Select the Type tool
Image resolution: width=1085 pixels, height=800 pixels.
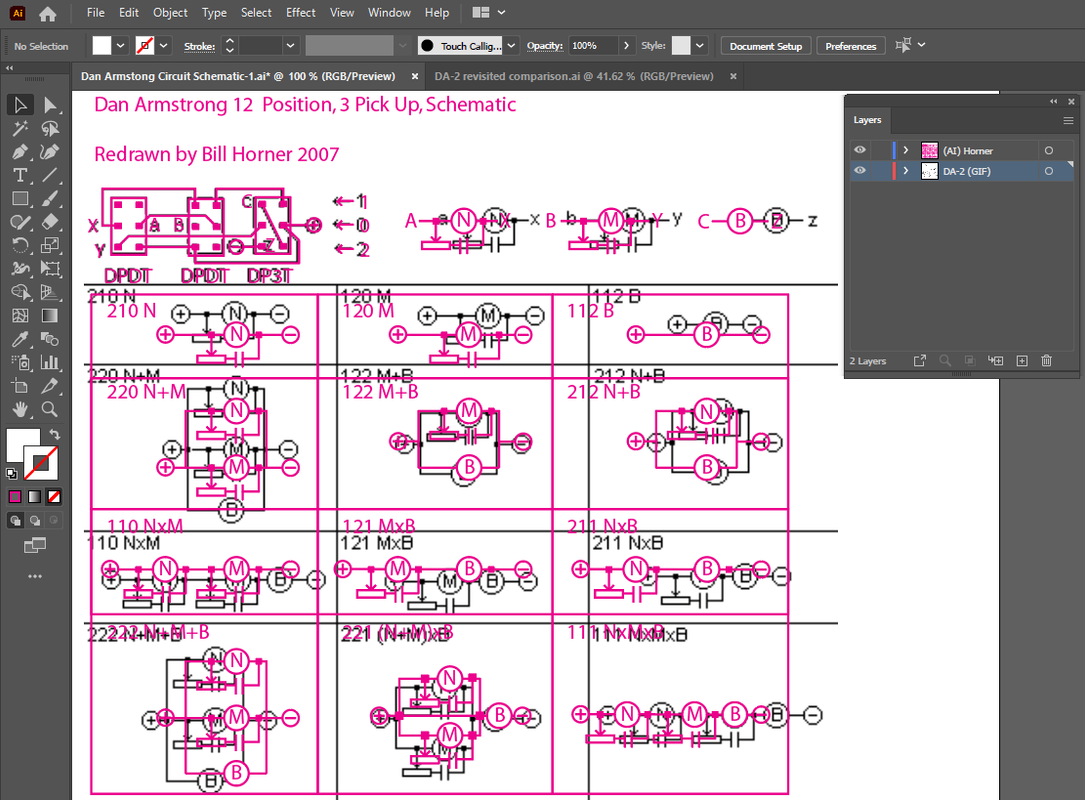point(20,176)
